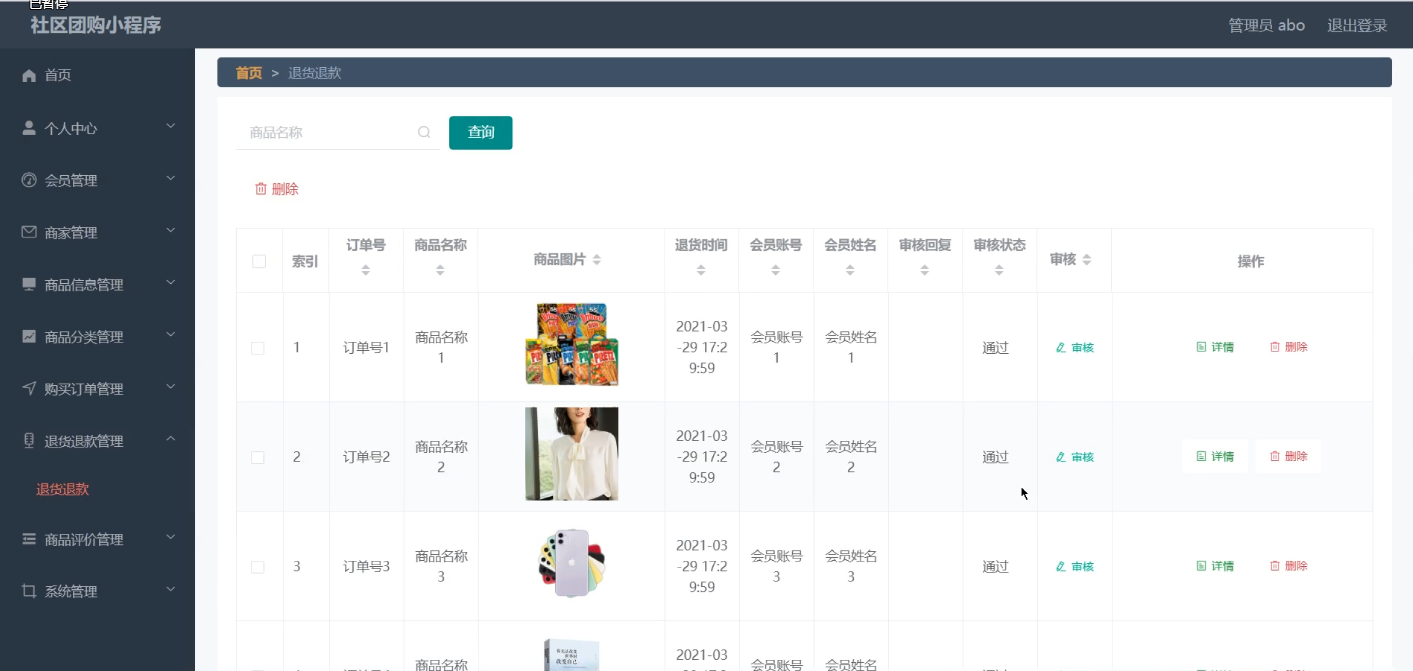Click the person icon beside 个人中心
1413x671 pixels.
(x=29, y=128)
